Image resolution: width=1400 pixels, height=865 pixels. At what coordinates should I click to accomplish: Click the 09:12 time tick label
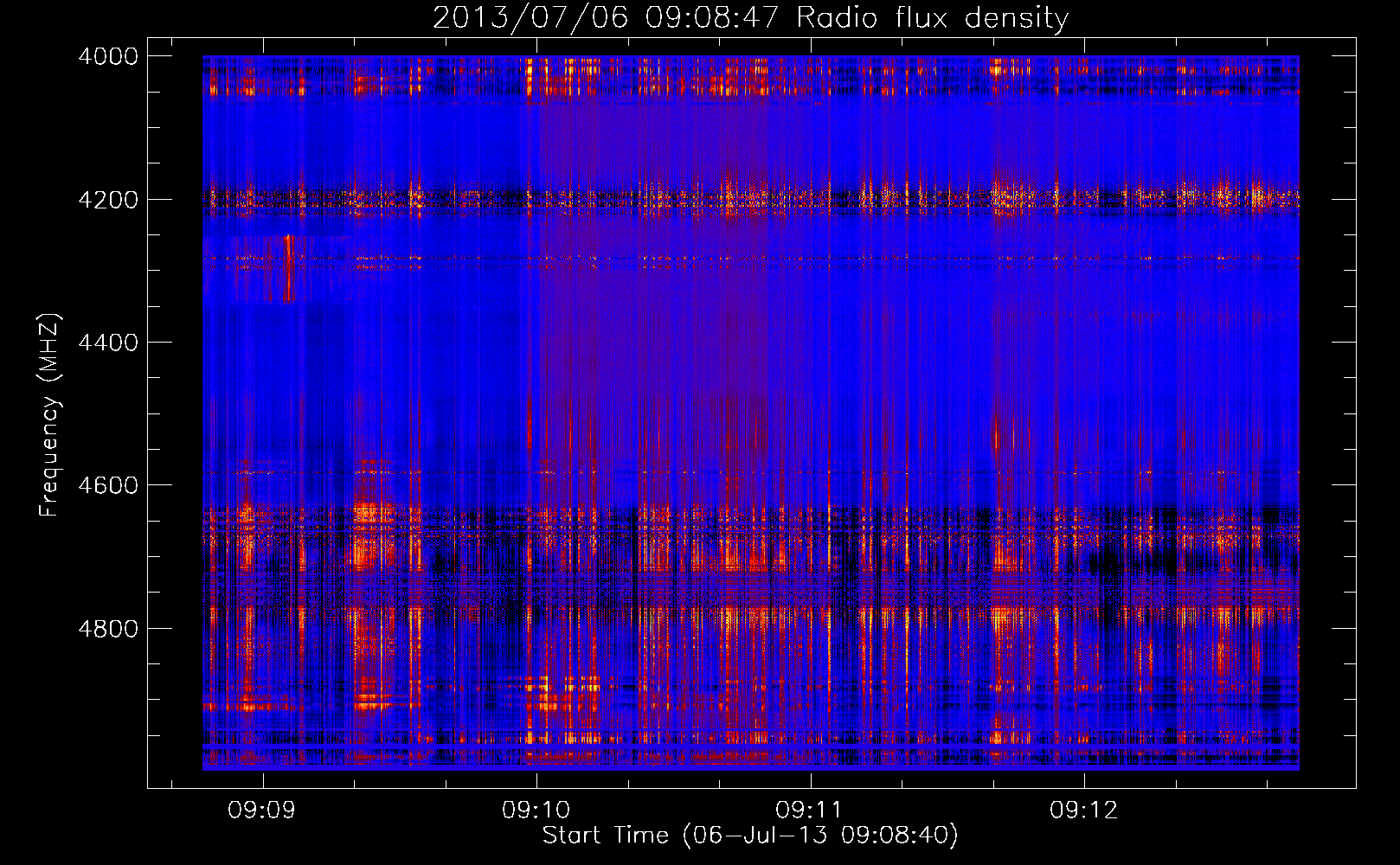click(1083, 810)
